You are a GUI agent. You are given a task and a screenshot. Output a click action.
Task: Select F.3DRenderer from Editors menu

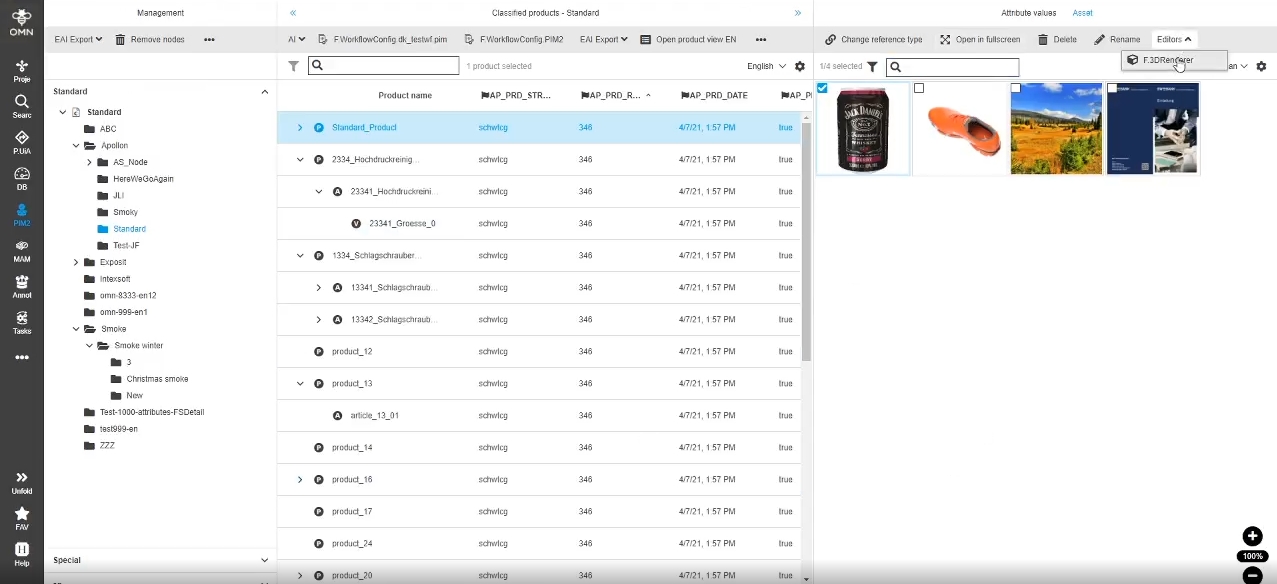tap(1174, 60)
